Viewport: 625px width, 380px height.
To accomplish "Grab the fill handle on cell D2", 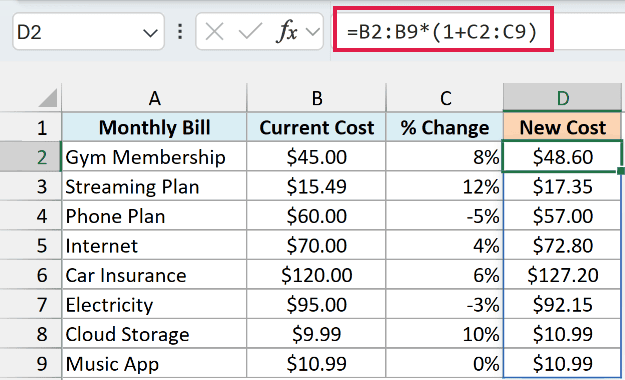I will [621, 171].
